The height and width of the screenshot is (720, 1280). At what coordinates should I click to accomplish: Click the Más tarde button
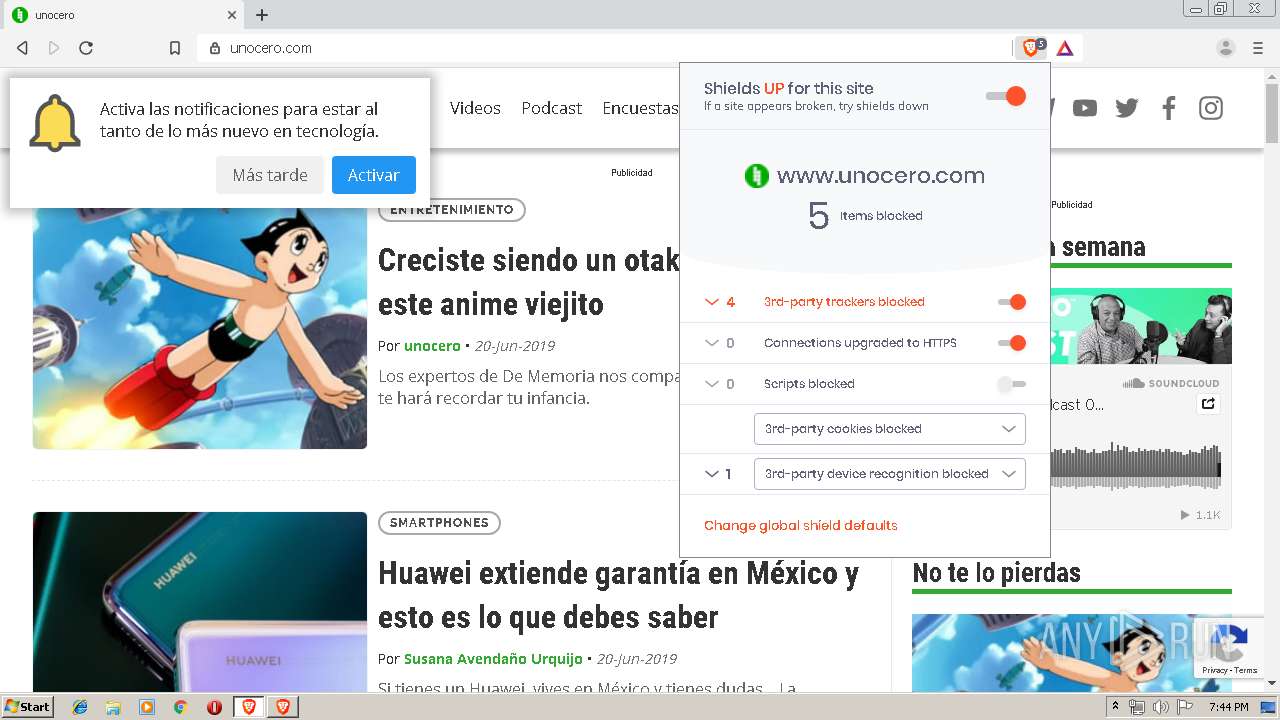[270, 175]
